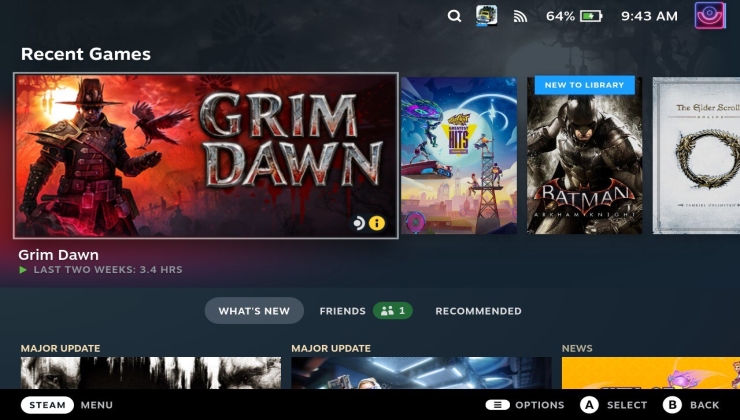Open the orange News card
This screenshot has width=740, height=420.
(651, 373)
